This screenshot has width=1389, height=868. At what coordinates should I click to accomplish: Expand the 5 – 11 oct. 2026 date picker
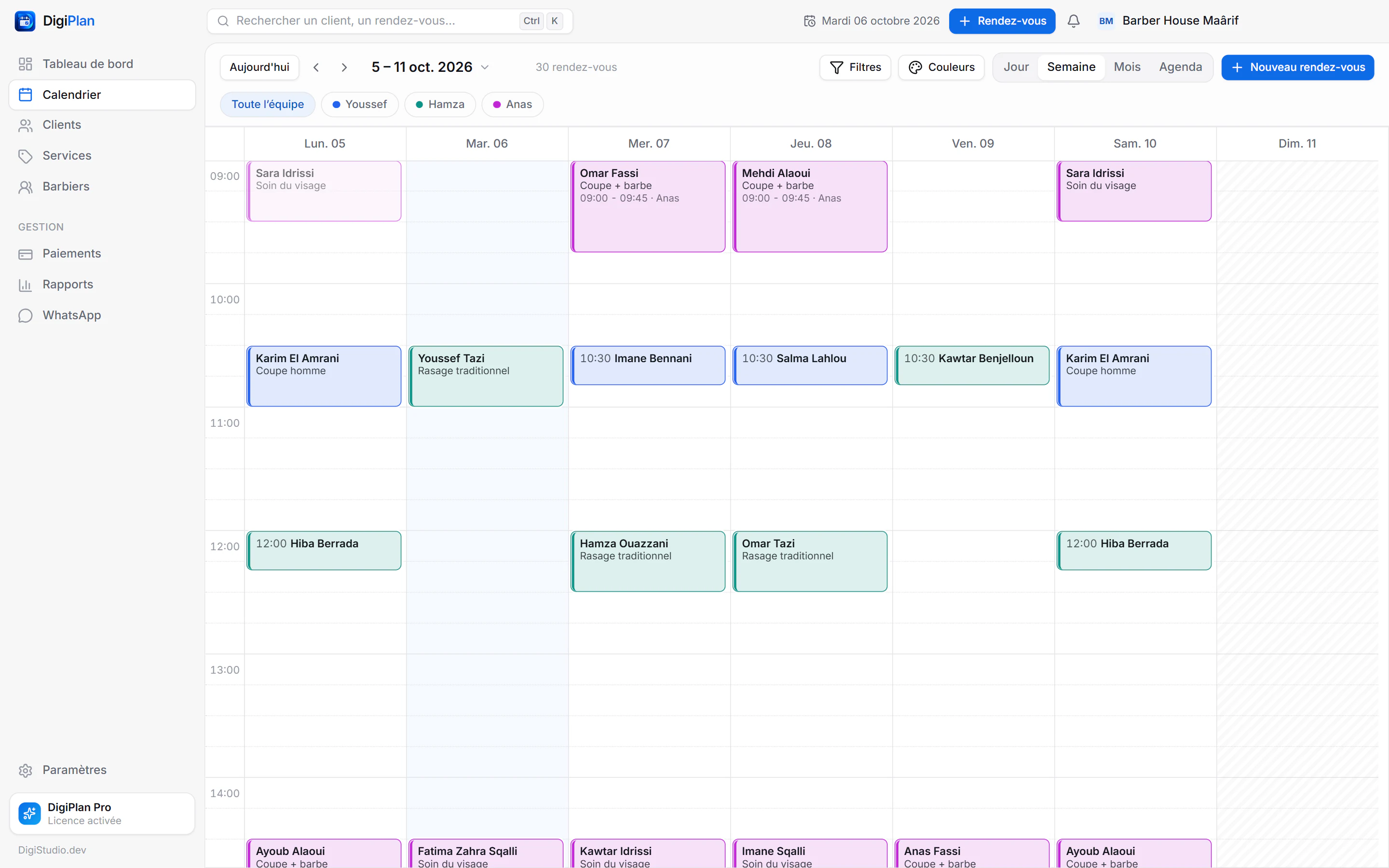pyautogui.click(x=430, y=67)
